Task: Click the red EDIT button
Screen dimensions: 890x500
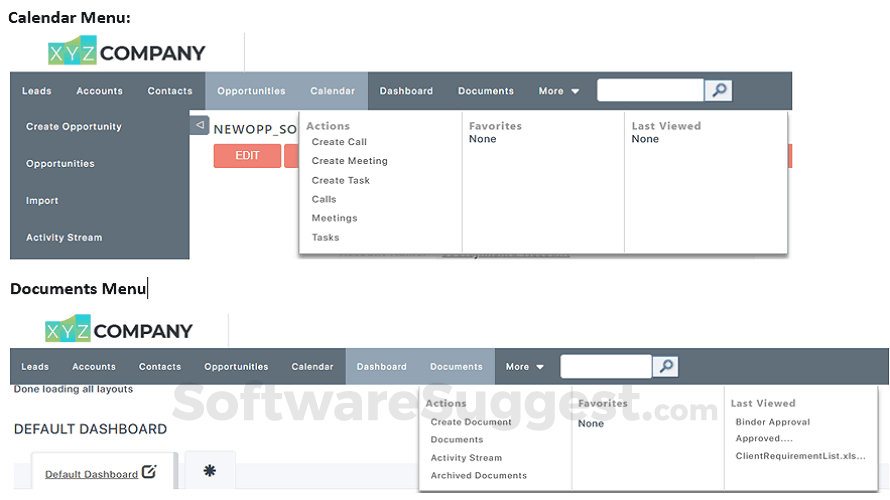Action: pos(247,156)
